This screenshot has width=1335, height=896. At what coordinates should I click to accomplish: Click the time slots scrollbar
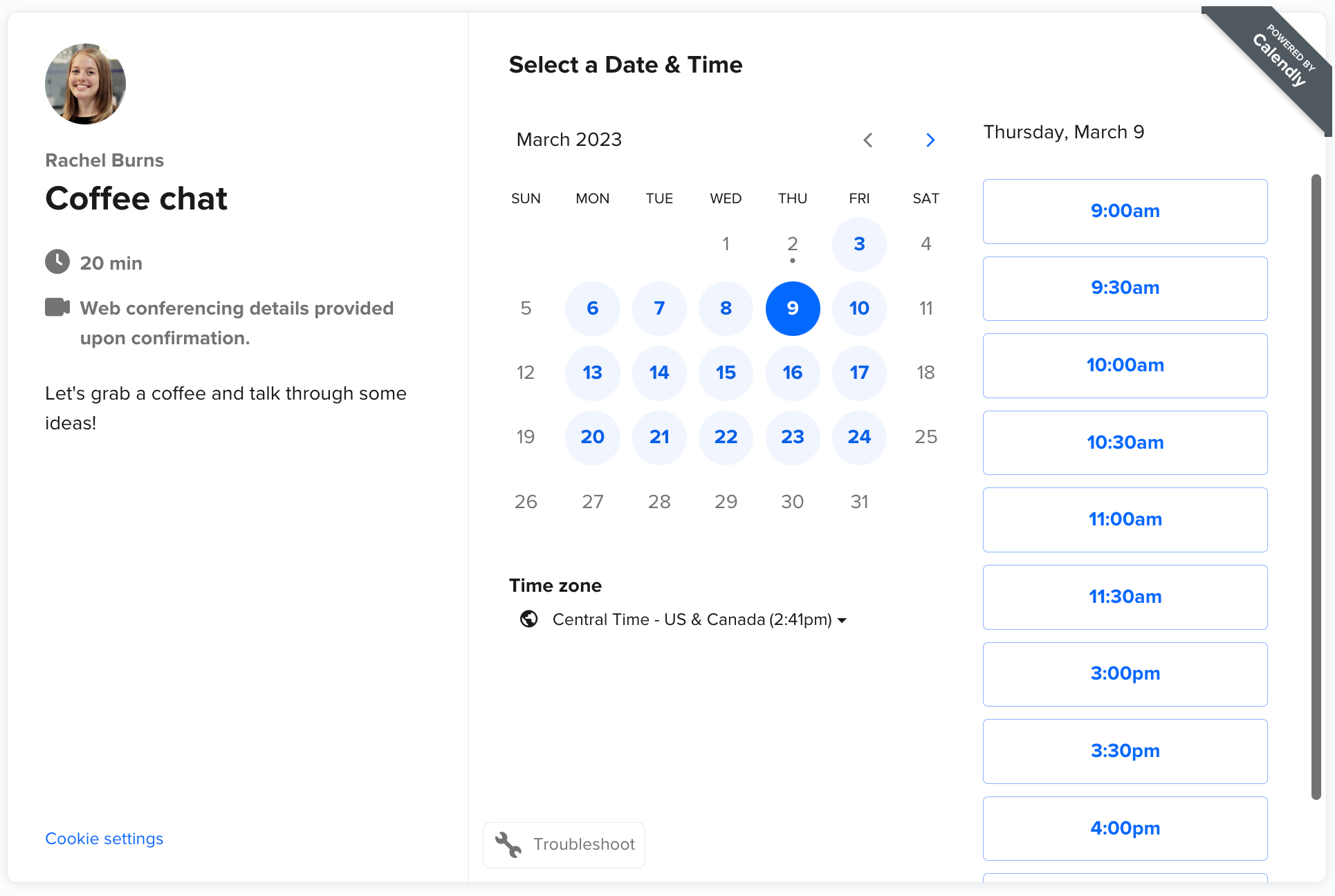1316,484
